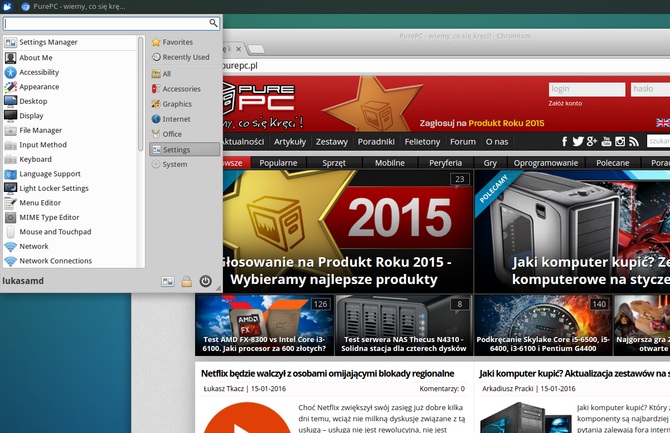Select Office category
Viewport: 670px width, 433px height.
click(x=185, y=134)
